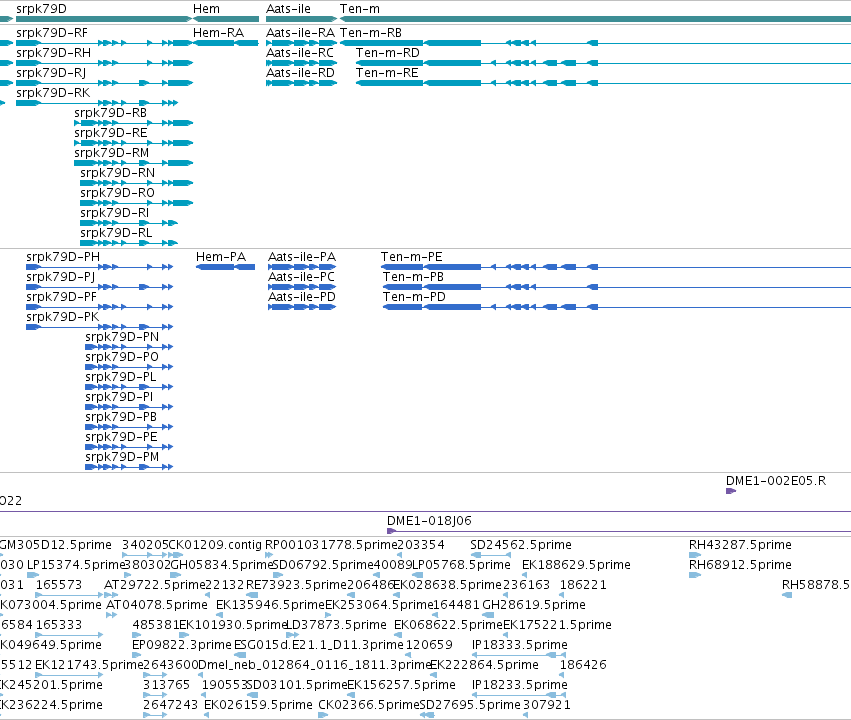Select the Aats-ile gene label
The height and width of the screenshot is (720, 851).
pyautogui.click(x=288, y=9)
